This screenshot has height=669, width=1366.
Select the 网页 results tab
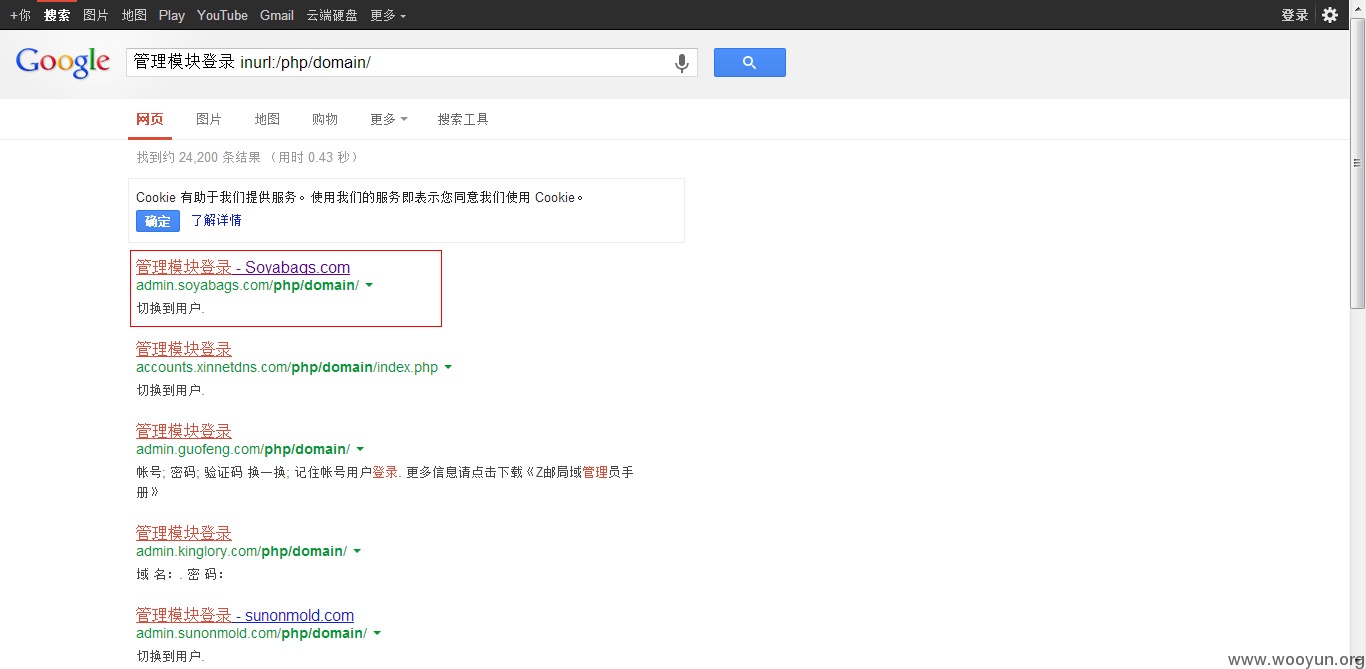pos(150,119)
